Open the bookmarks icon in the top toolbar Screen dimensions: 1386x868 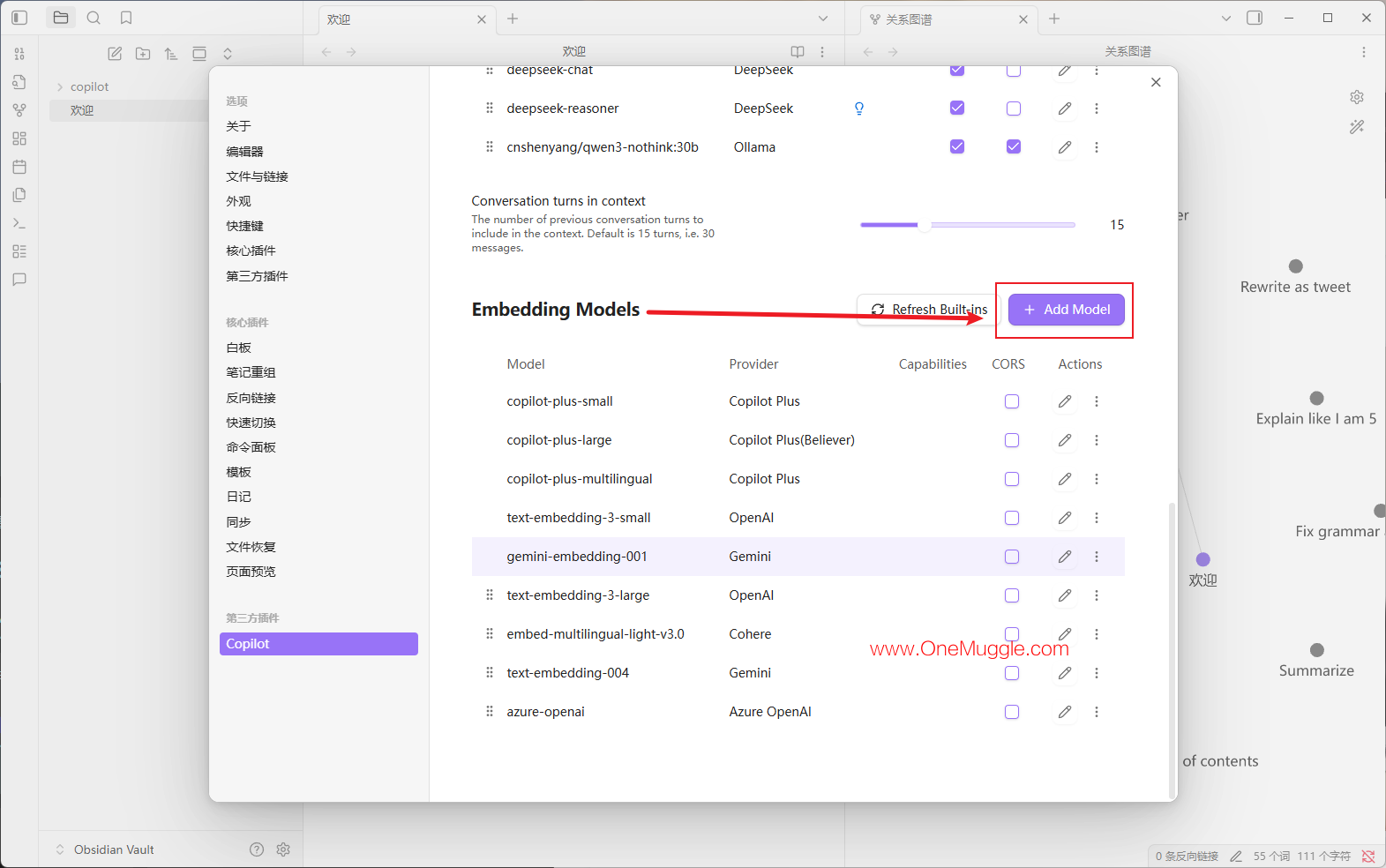[x=126, y=18]
